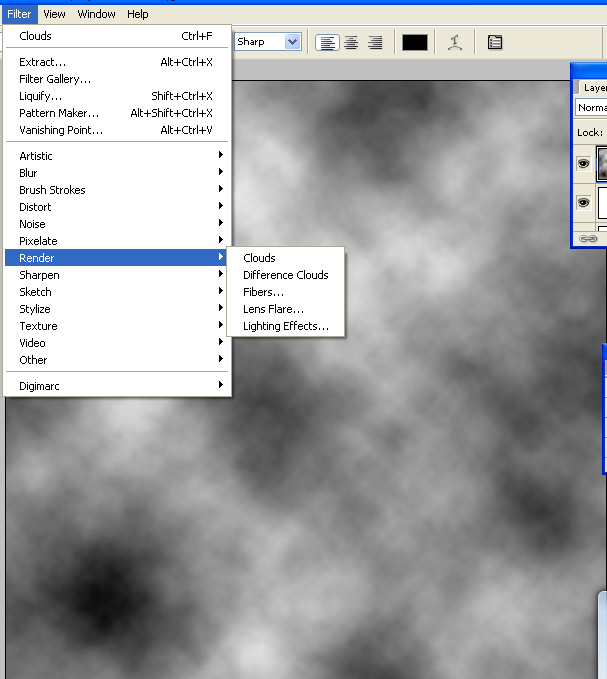Toggle the Character and Paragraph palettes icon
The height and width of the screenshot is (679, 607).
tap(495, 42)
